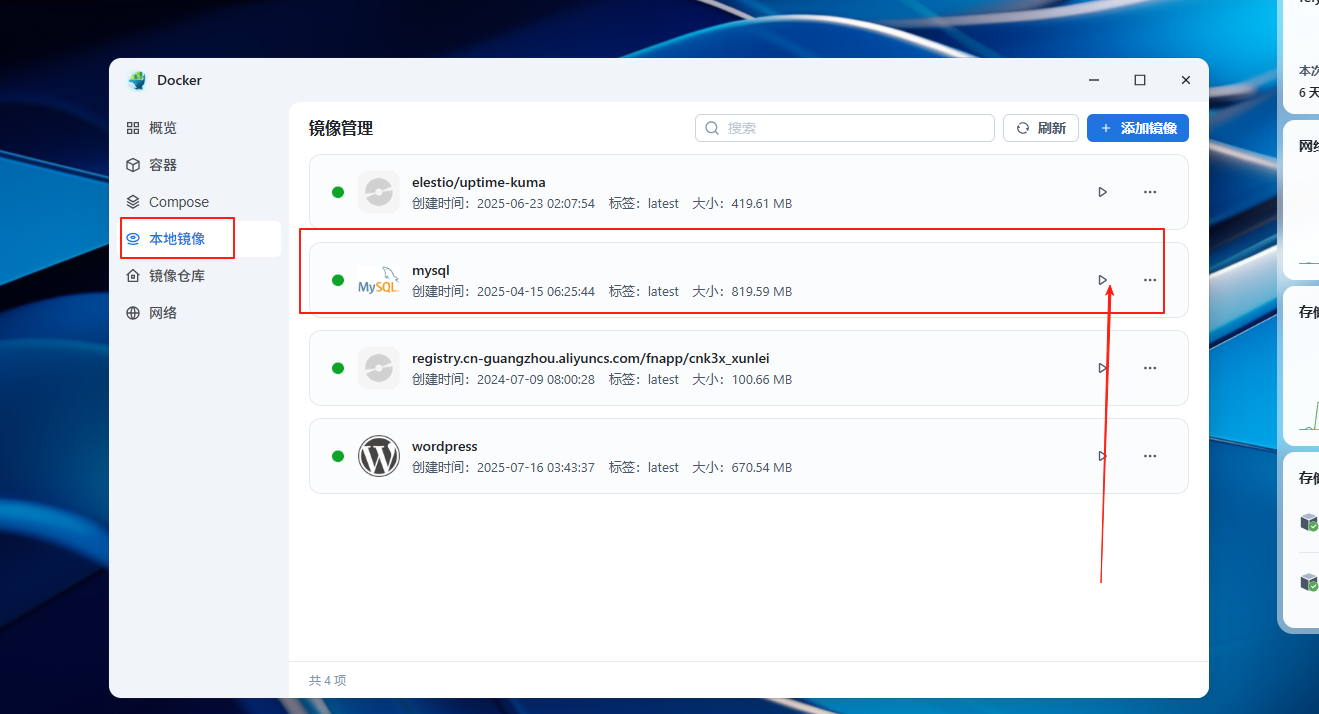Image resolution: width=1319 pixels, height=714 pixels.
Task: Click the 创建时间 2025-07-16 03:43:37 text
Action: click(503, 468)
